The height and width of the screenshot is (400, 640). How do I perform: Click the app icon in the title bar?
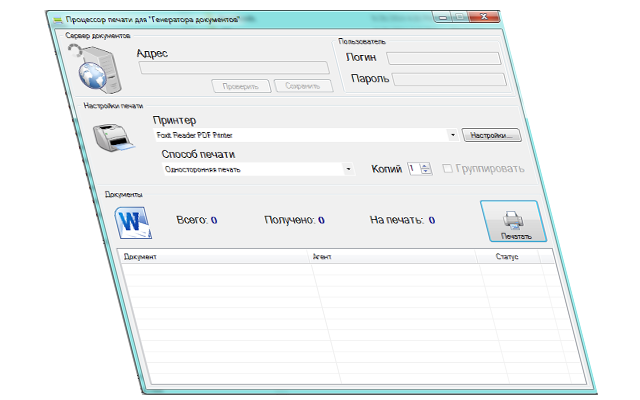click(x=58, y=20)
